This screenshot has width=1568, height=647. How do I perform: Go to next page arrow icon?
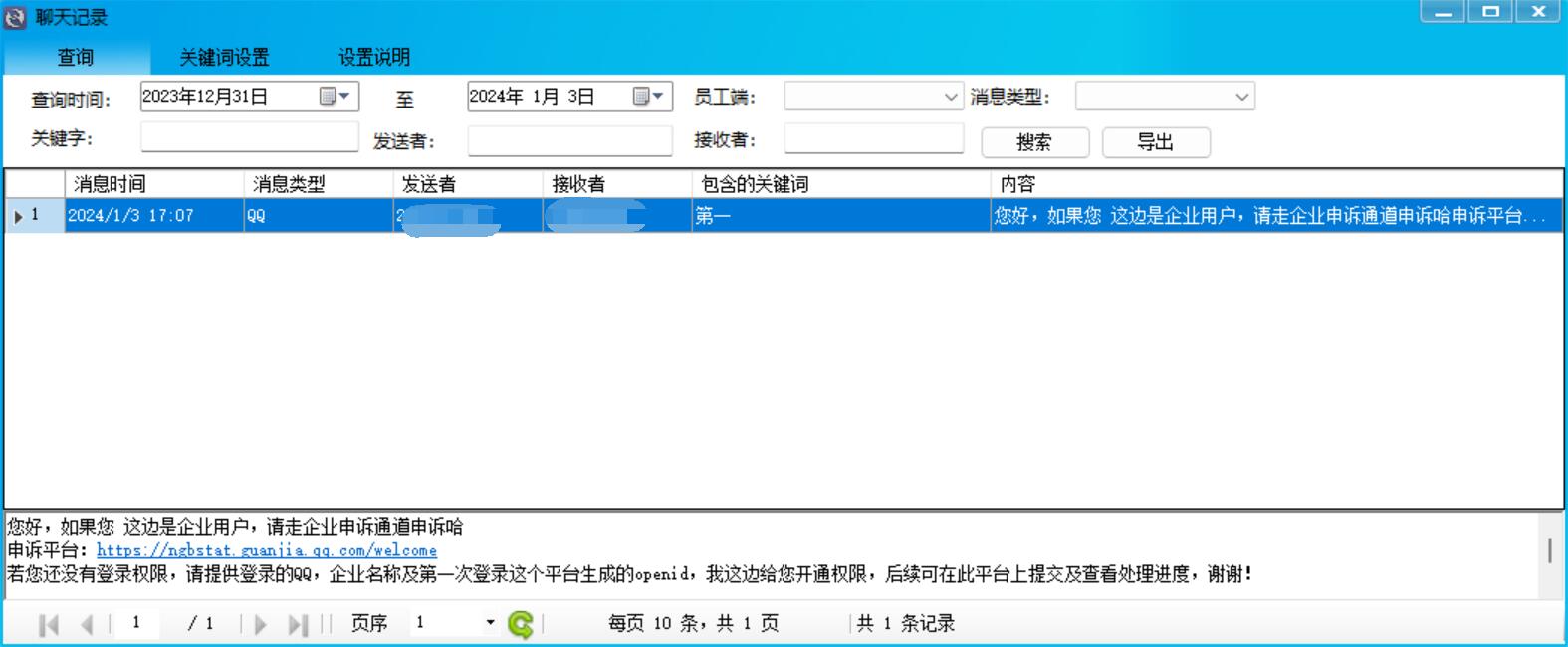tap(260, 624)
